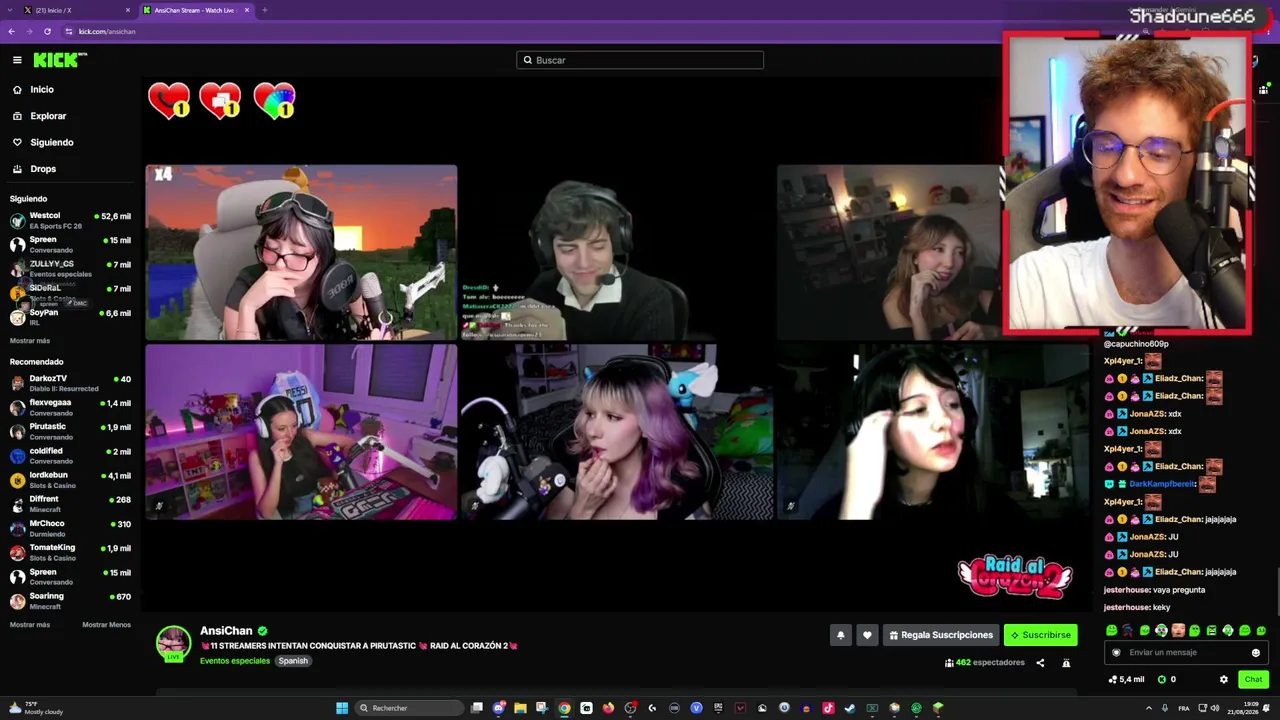Expand Siguiendo list with Mostrar más
The width and height of the screenshot is (1280, 720).
click(x=30, y=341)
